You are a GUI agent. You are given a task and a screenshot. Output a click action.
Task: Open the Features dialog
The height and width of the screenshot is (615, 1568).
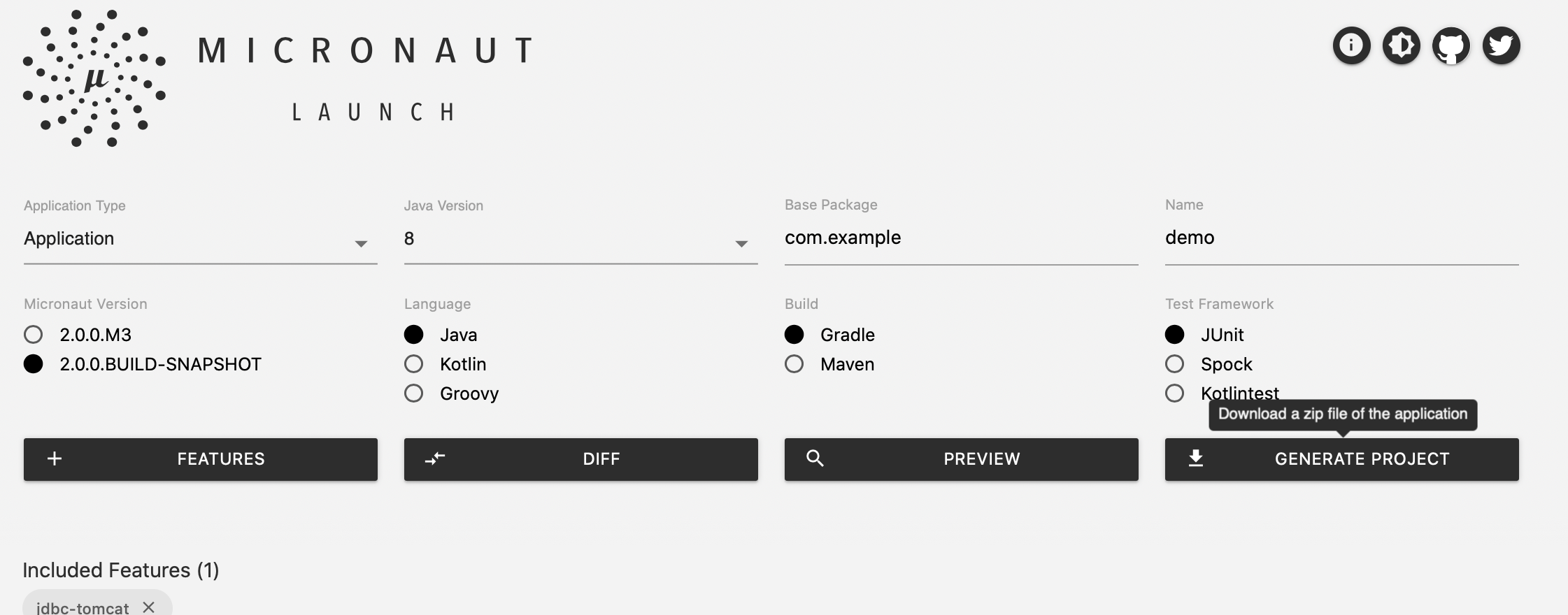(200, 459)
